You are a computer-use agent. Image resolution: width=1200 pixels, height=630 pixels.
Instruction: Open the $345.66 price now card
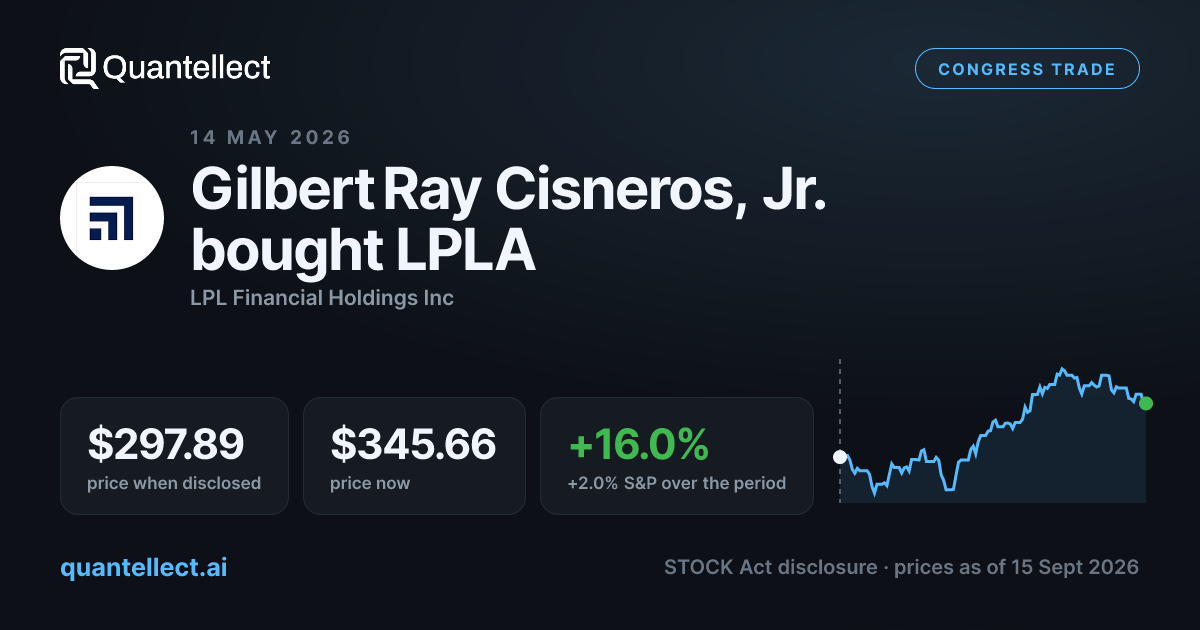[x=414, y=456]
